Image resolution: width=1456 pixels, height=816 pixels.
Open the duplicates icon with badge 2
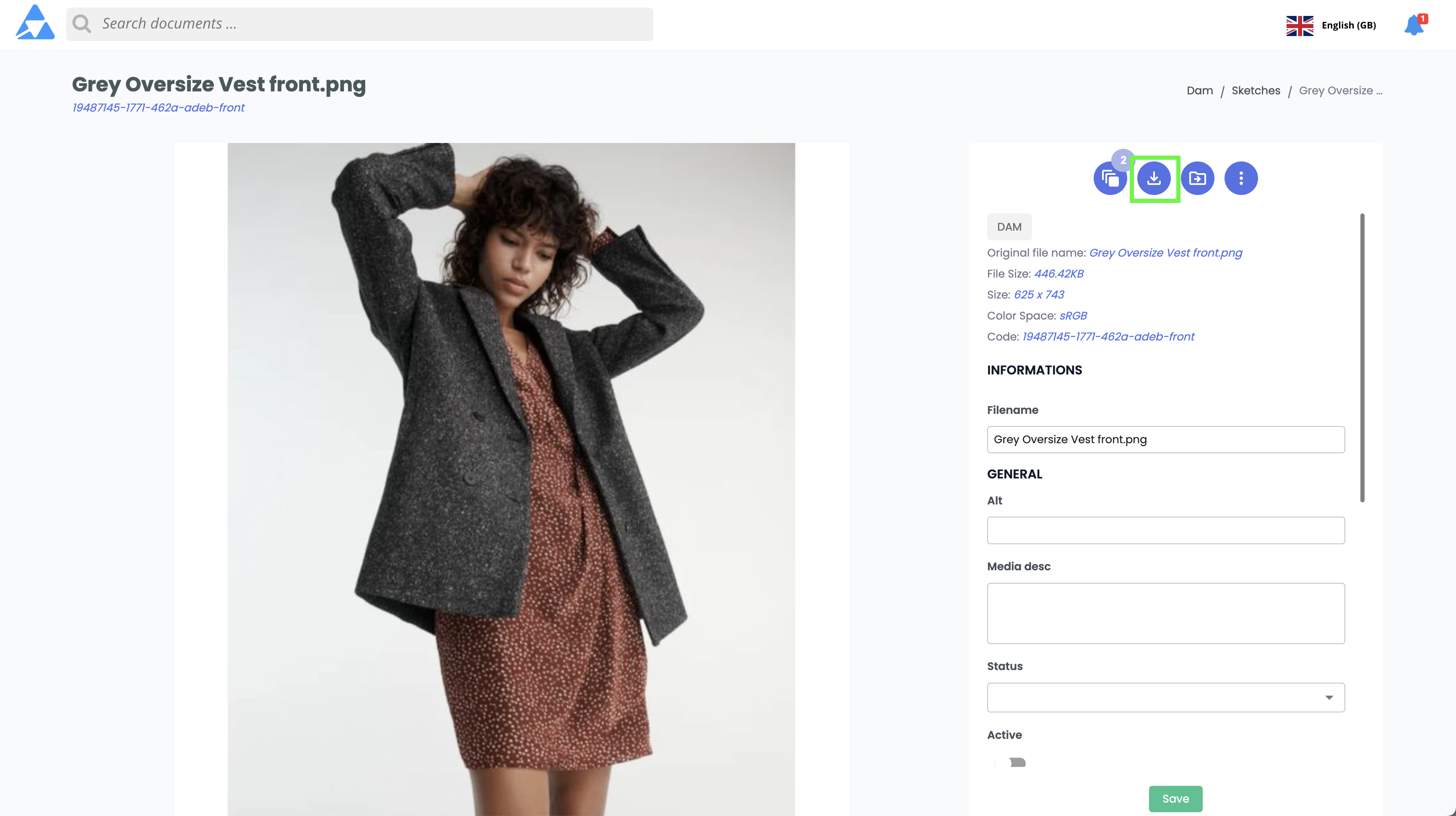(x=1110, y=179)
